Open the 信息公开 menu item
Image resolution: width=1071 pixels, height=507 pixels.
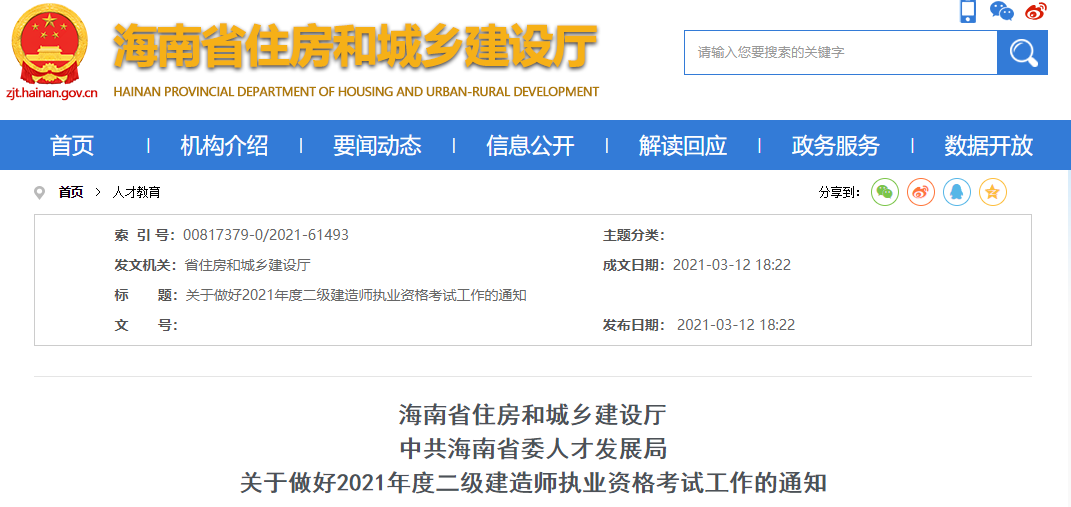click(530, 146)
